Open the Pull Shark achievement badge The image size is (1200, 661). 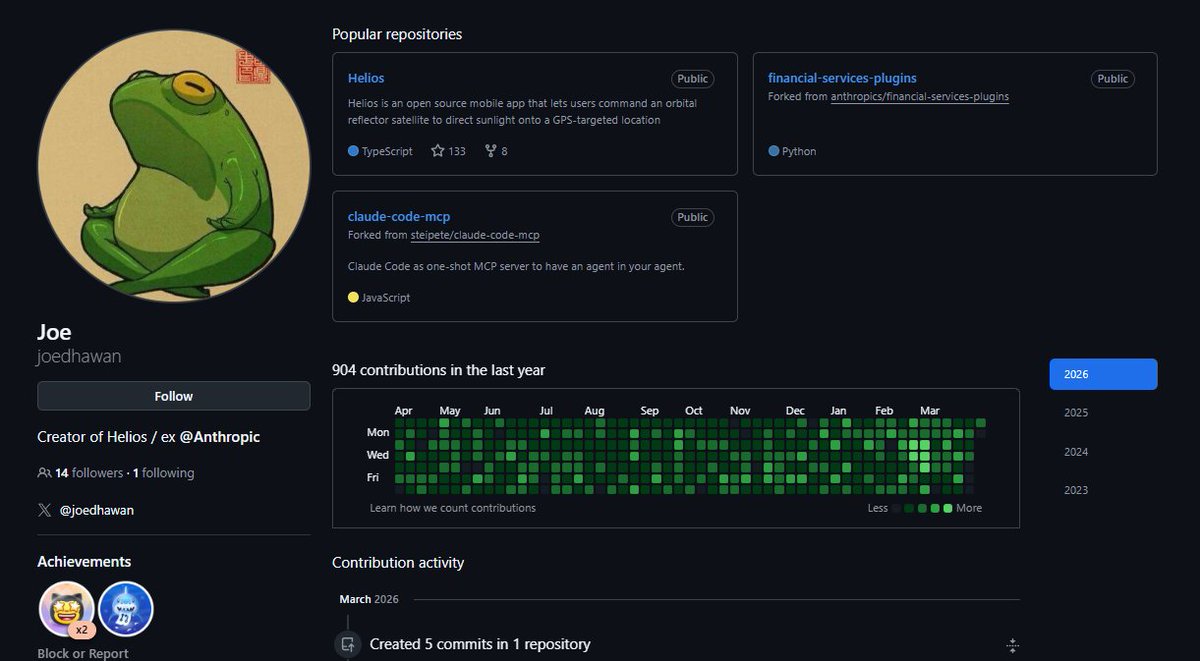[126, 609]
